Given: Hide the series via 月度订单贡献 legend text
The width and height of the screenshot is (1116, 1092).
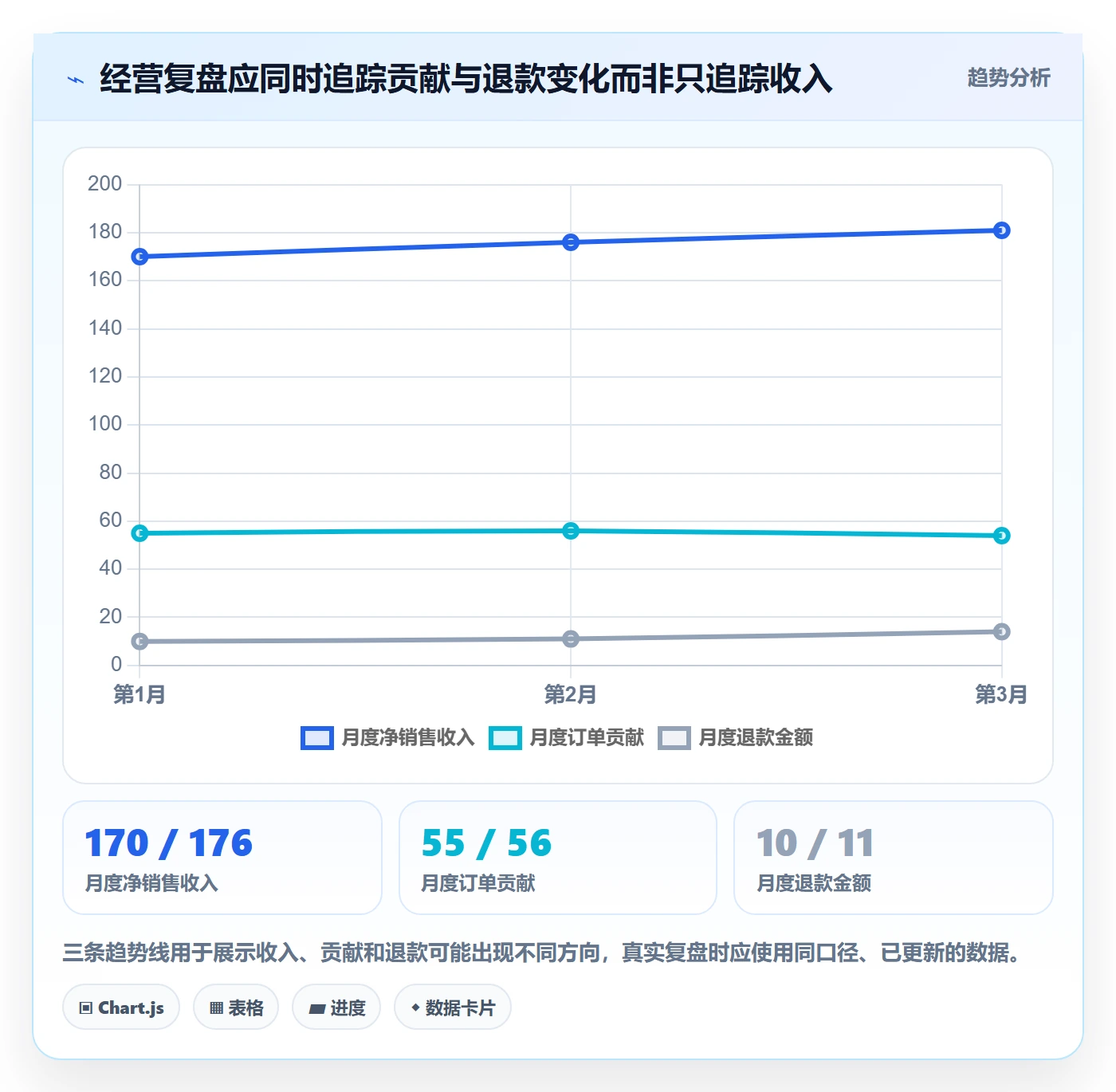Looking at the screenshot, I should 587,738.
